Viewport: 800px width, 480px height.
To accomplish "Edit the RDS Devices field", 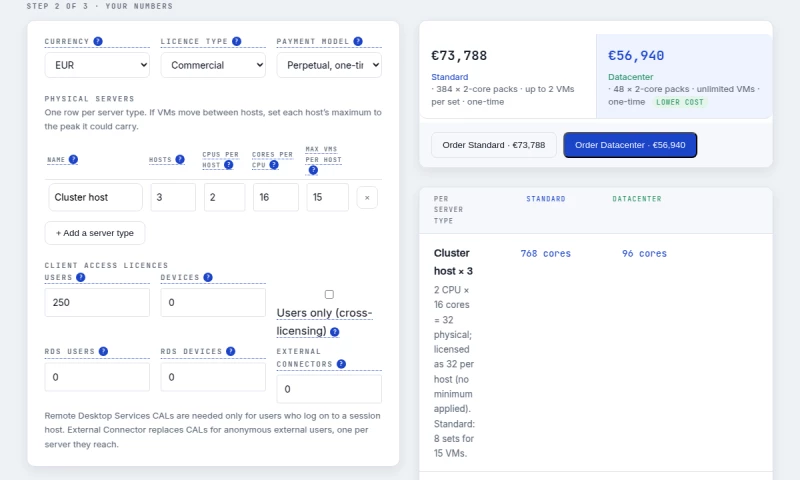I will pyautogui.click(x=213, y=377).
